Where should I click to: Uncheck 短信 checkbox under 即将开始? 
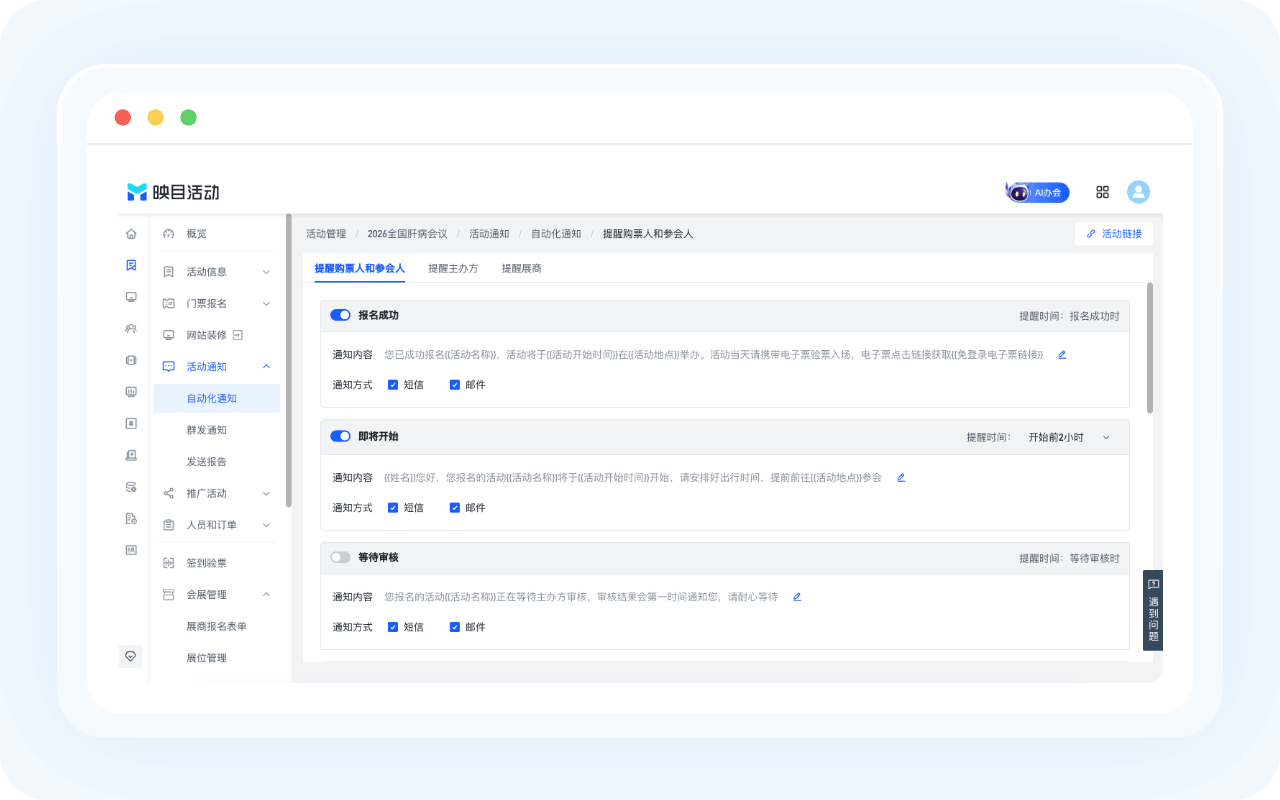click(393, 507)
